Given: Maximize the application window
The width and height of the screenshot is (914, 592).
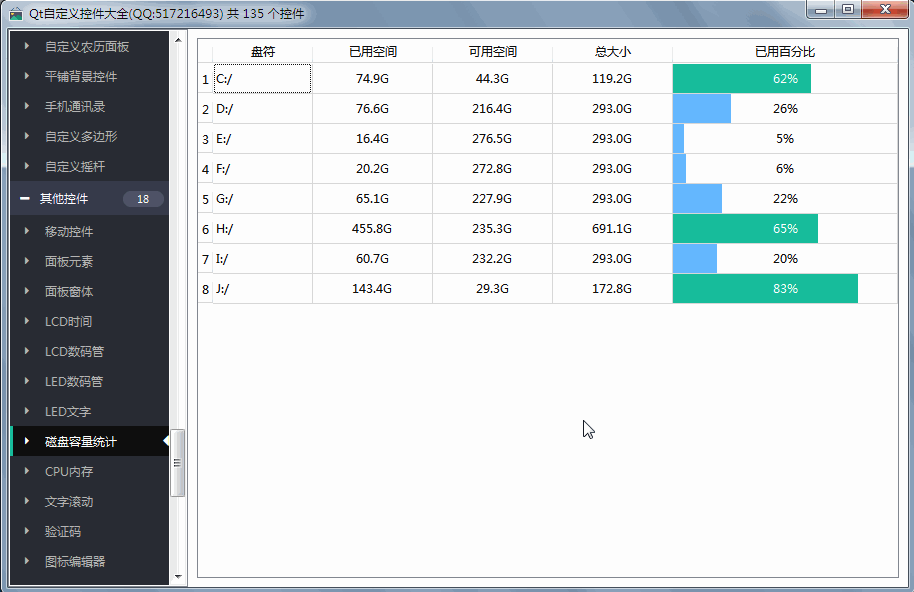Looking at the screenshot, I should click(848, 10).
